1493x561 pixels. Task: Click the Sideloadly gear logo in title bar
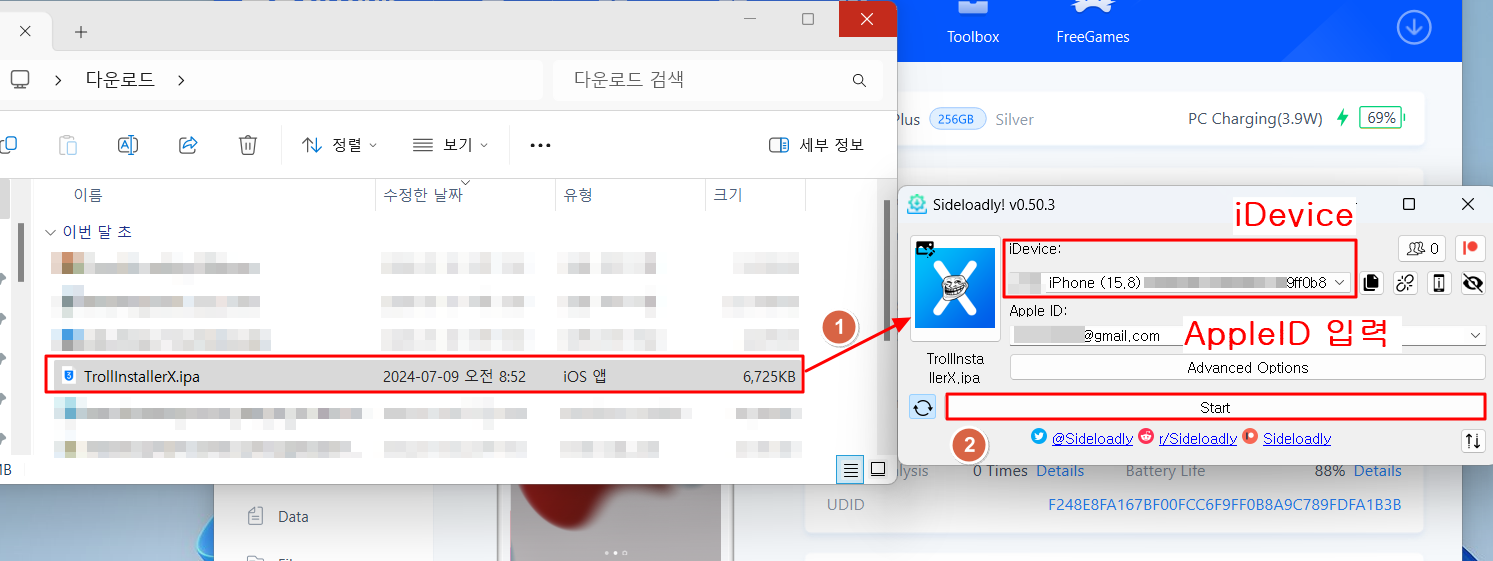point(916,204)
